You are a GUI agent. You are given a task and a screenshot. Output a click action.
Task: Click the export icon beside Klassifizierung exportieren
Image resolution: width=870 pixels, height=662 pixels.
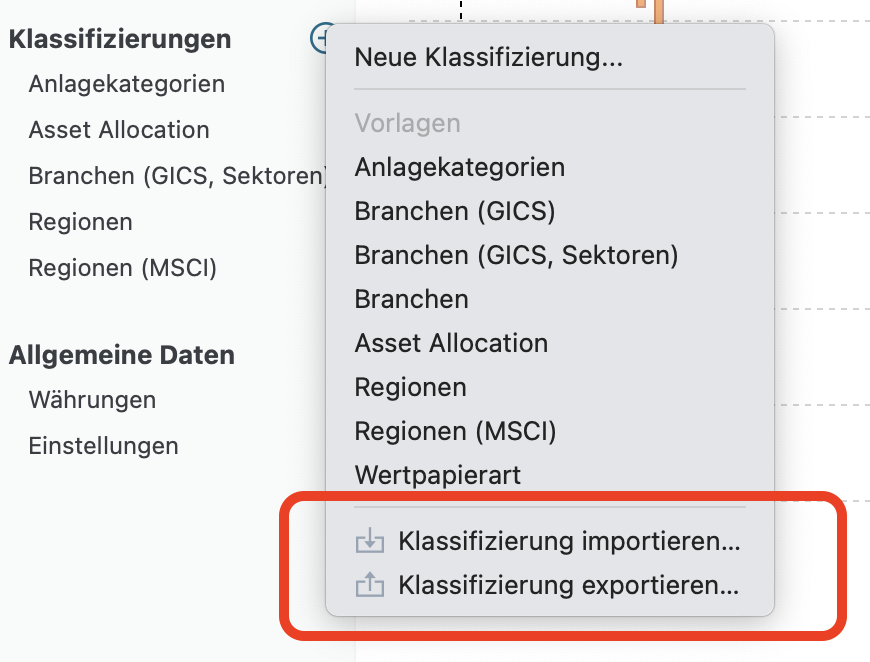coord(370,585)
